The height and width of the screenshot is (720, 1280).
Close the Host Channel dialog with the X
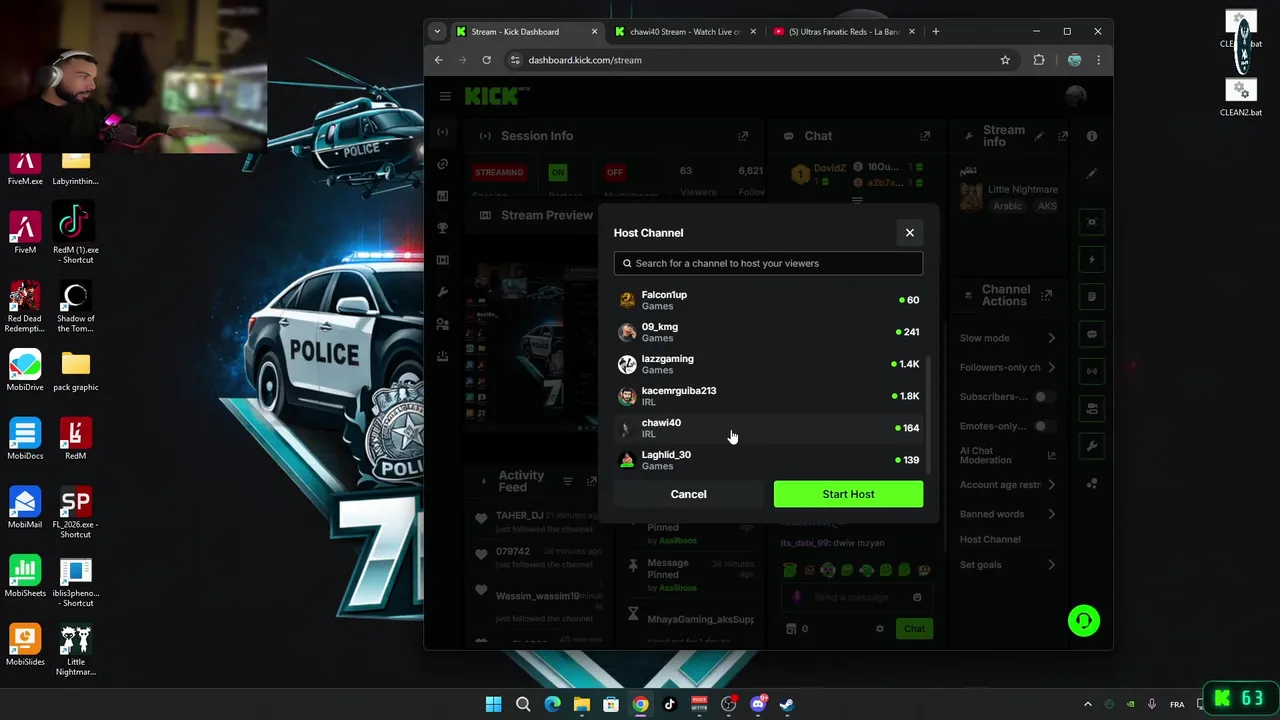[x=910, y=233]
